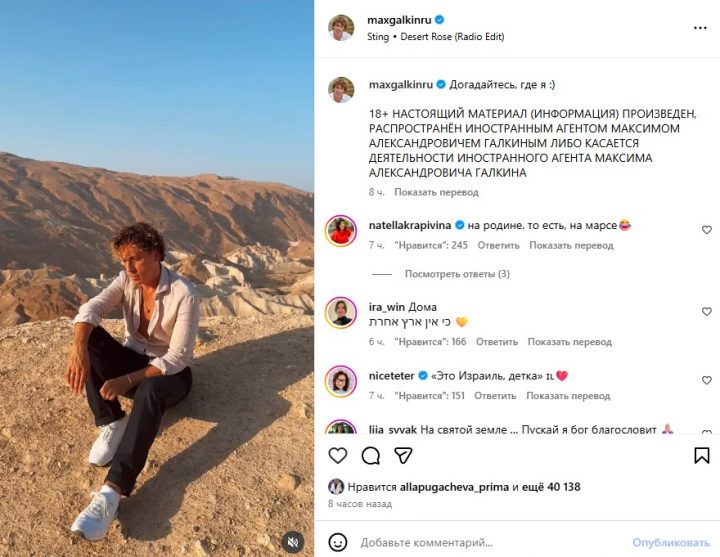Open the maxgalkinru profile avatar in the header

coord(341,28)
